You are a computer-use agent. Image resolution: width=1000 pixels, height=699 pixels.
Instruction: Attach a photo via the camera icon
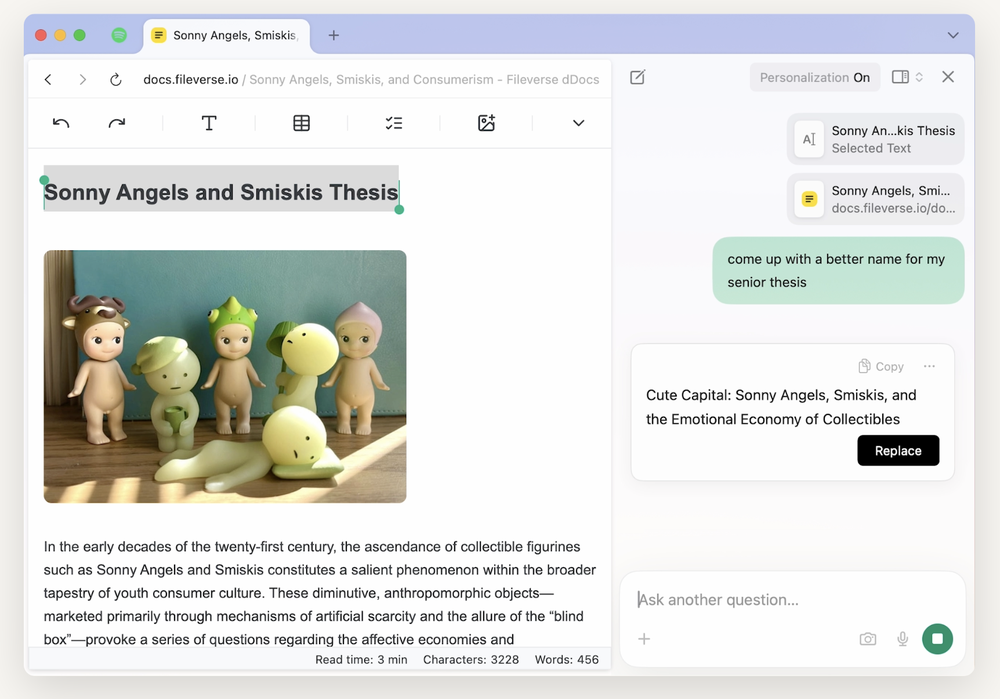point(868,638)
